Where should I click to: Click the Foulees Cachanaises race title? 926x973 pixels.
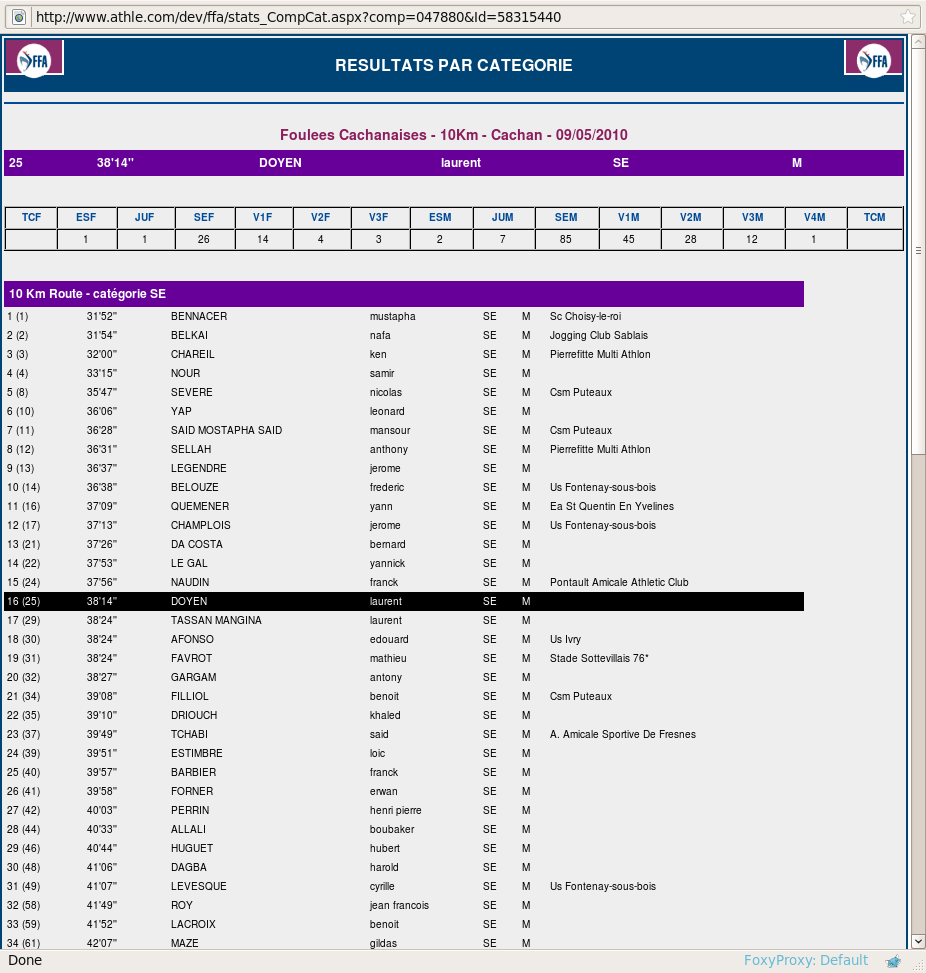(x=454, y=135)
